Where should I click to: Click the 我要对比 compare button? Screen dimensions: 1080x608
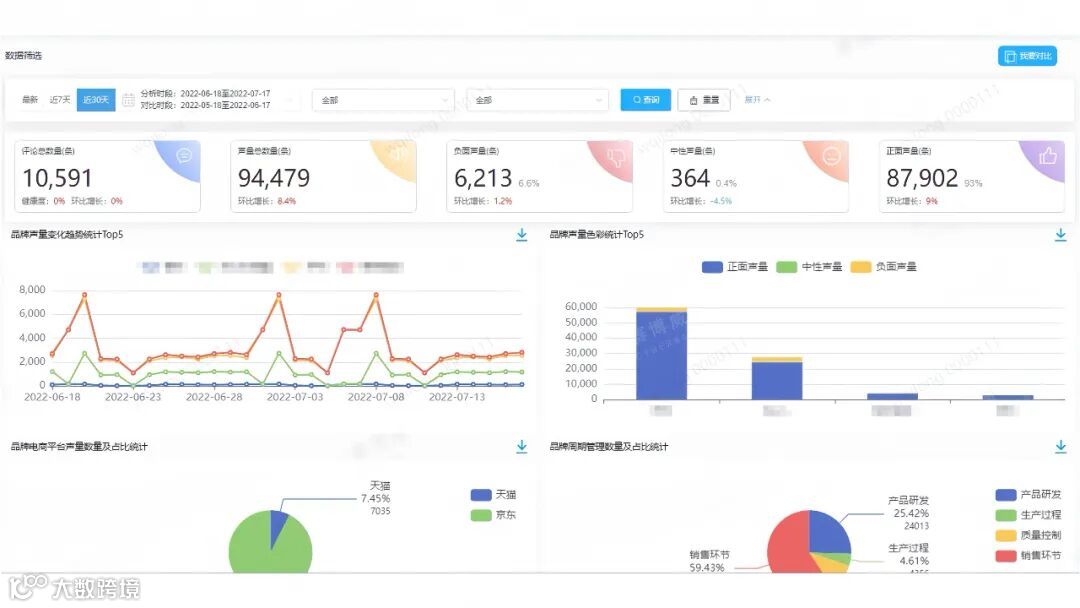click(1027, 56)
